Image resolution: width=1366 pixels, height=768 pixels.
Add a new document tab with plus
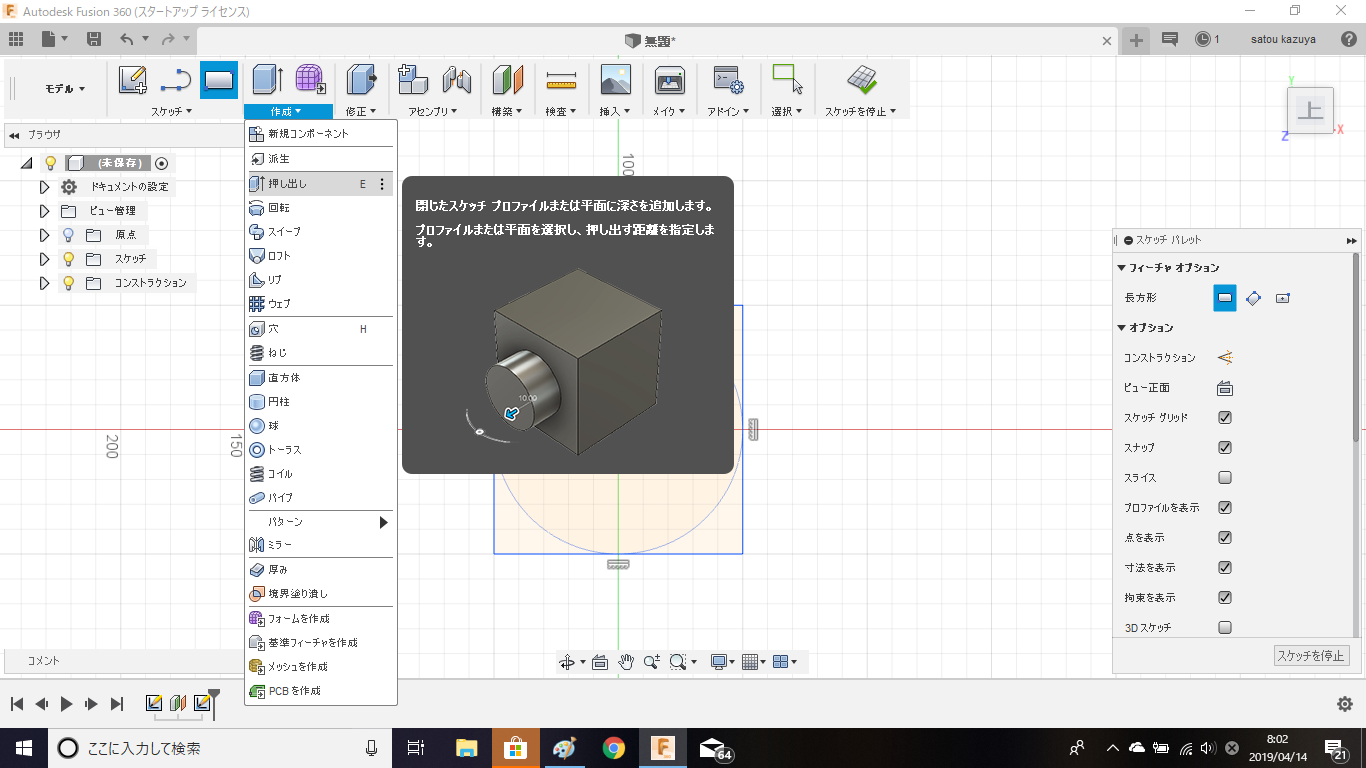point(1136,40)
